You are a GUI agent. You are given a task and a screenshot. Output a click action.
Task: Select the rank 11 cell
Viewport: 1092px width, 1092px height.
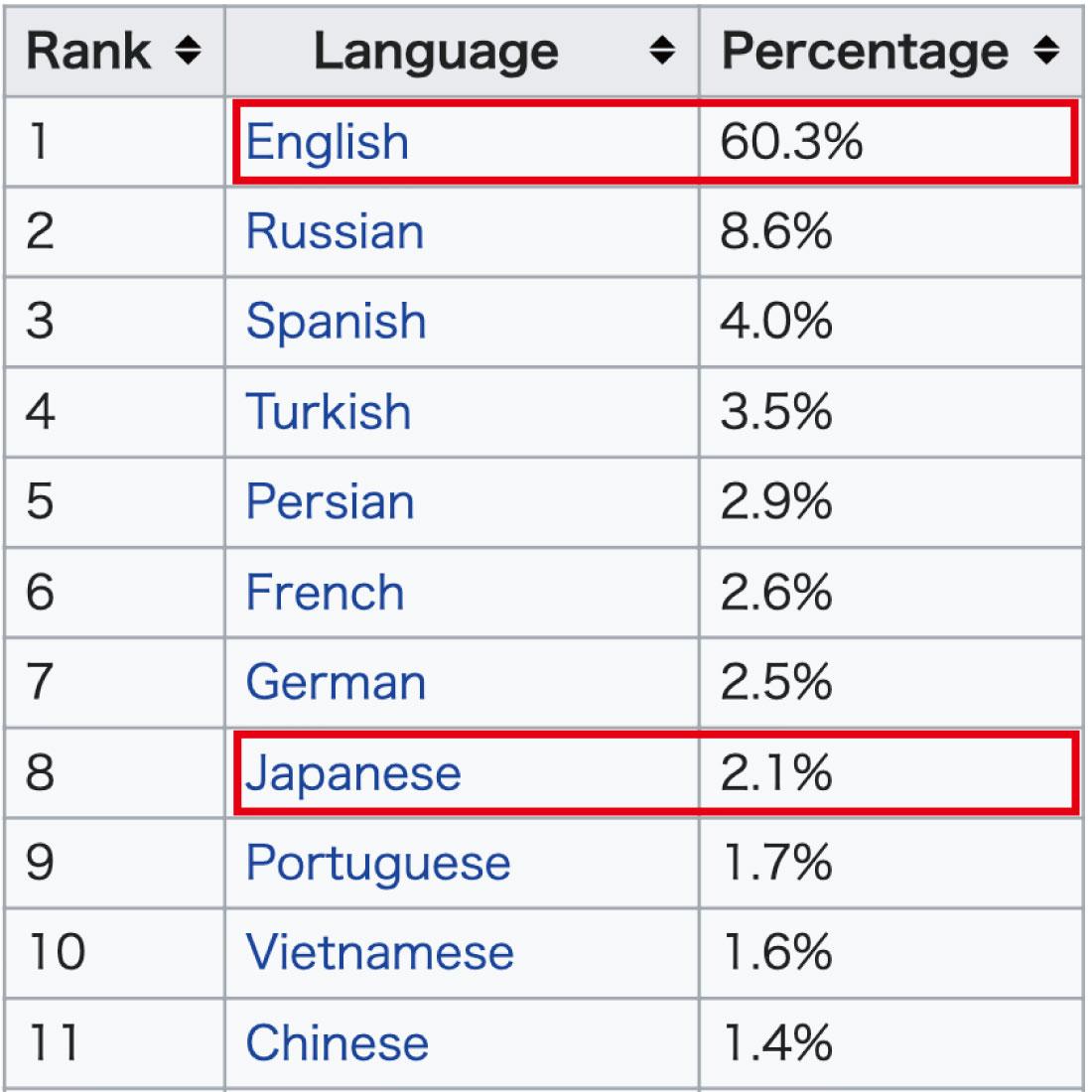[x=53, y=1042]
